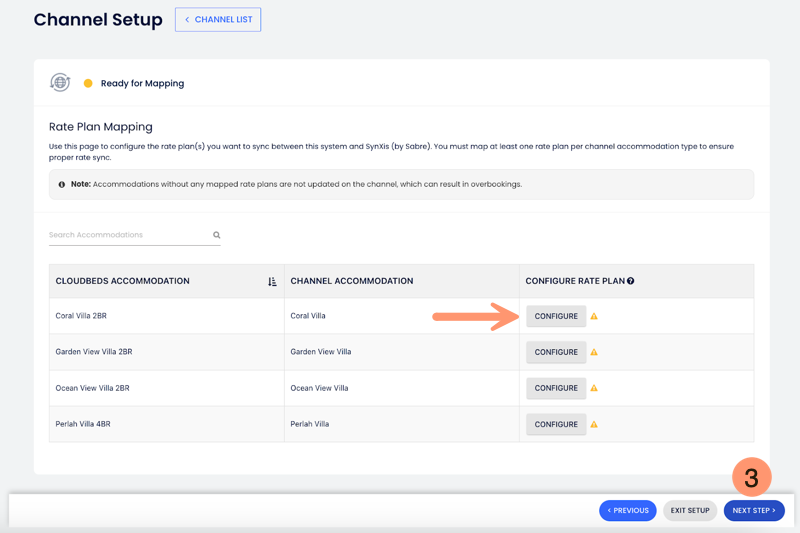Click the warning icon in Ocean View Villa row

click(594, 388)
